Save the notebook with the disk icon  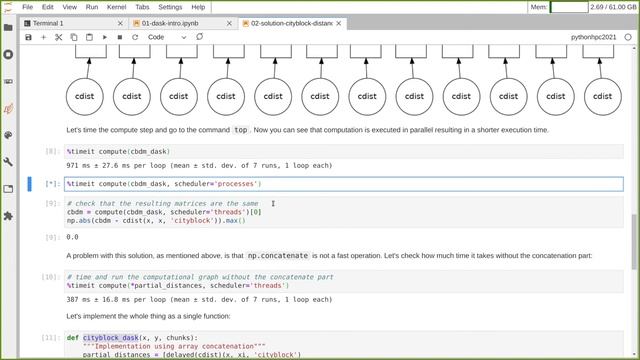tap(28, 37)
